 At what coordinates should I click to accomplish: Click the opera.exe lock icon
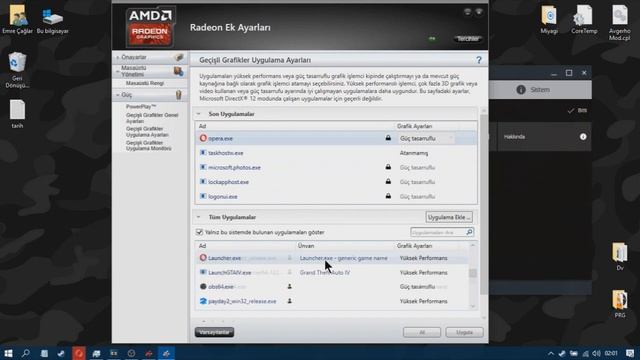click(x=388, y=138)
